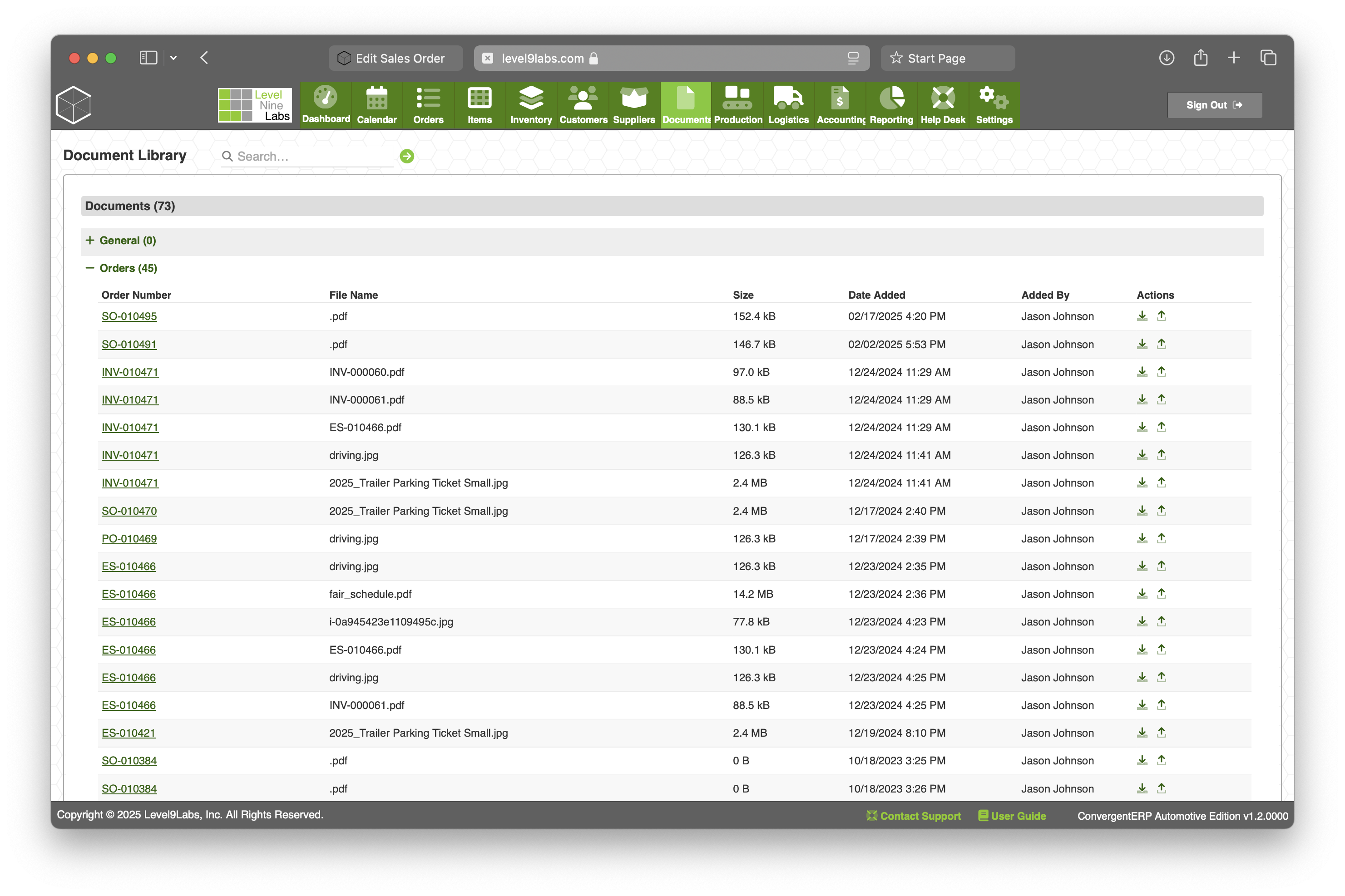1345x896 pixels.
Task: Open the Help Desk module
Action: click(x=943, y=105)
